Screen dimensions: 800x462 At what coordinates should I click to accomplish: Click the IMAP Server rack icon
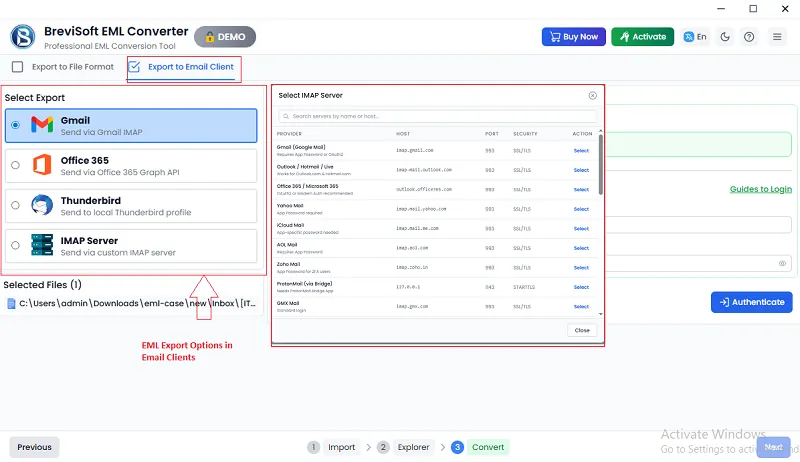[41, 246]
